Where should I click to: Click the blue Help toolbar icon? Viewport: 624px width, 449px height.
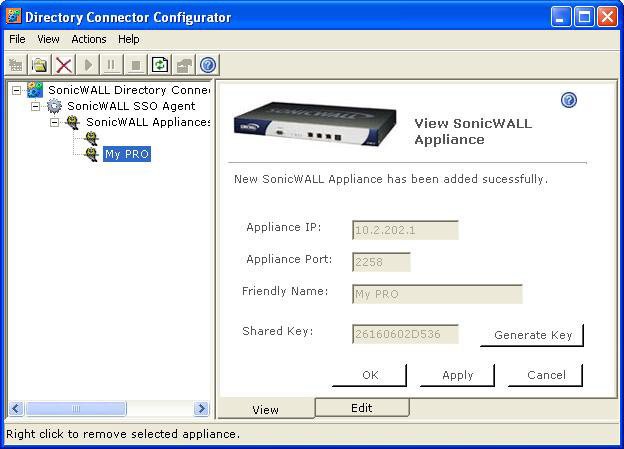click(x=208, y=65)
